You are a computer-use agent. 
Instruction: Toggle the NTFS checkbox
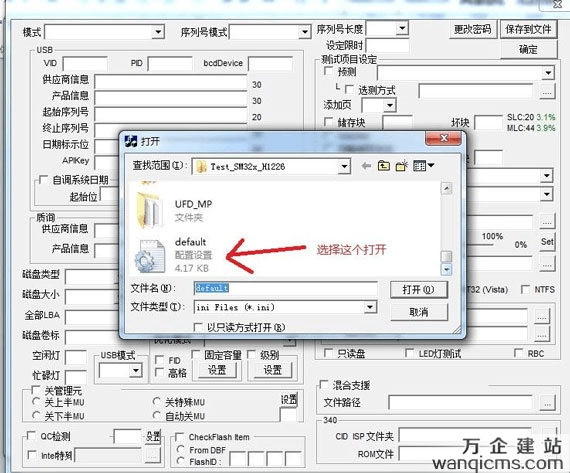coord(525,289)
